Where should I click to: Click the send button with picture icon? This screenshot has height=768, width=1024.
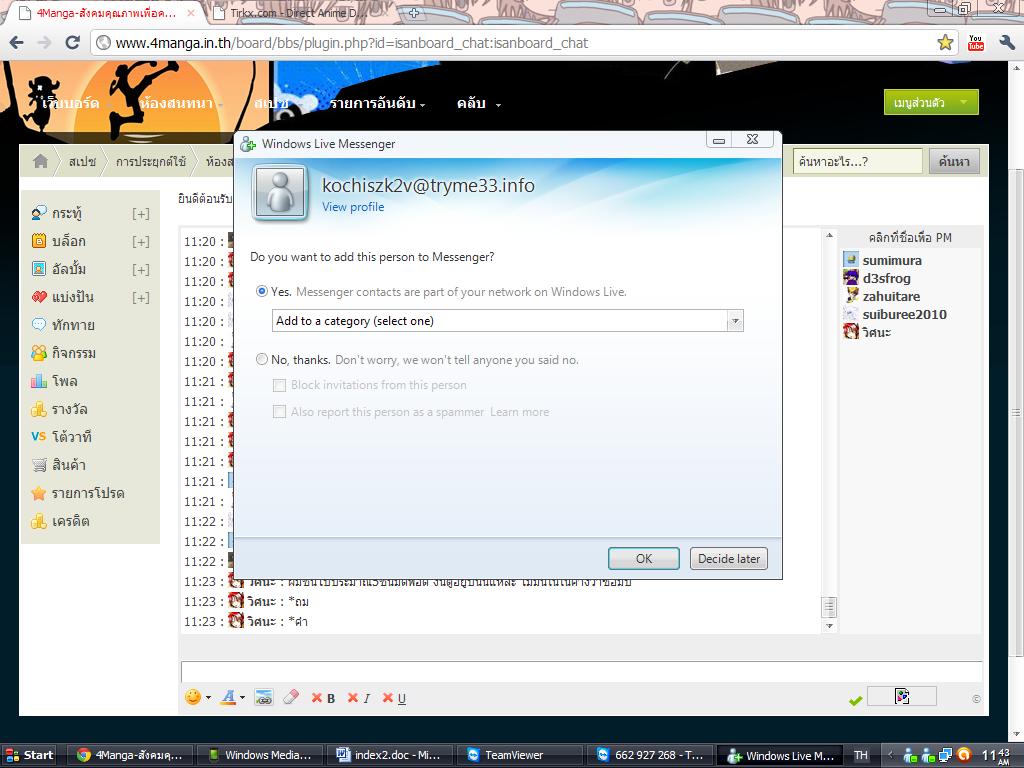pos(902,696)
